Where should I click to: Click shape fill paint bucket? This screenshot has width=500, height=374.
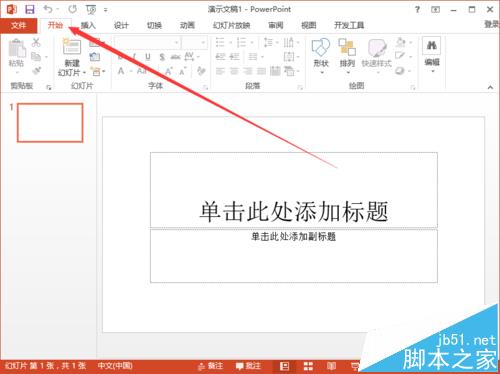(x=401, y=42)
